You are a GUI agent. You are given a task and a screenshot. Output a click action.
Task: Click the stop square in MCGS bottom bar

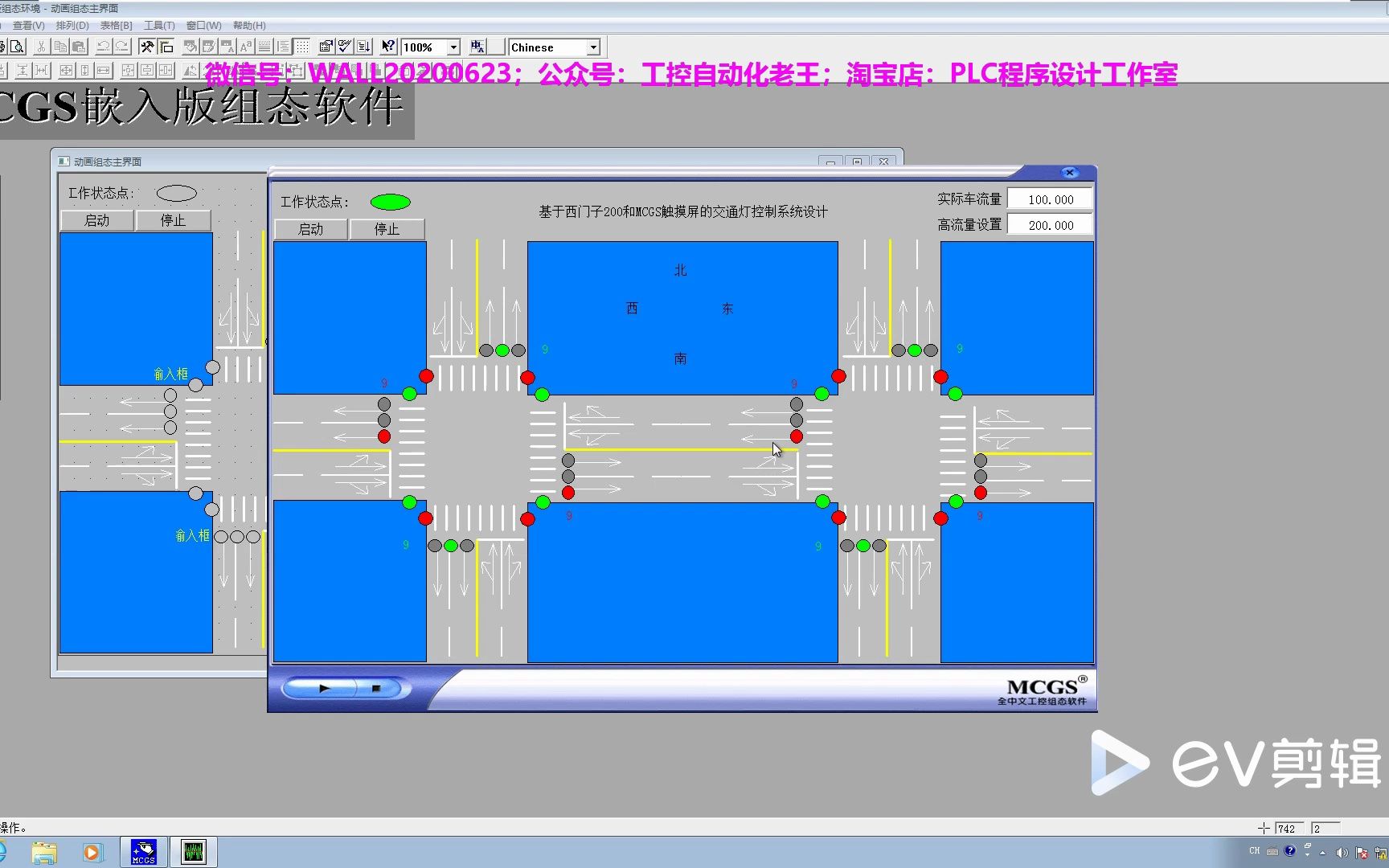[x=375, y=689]
